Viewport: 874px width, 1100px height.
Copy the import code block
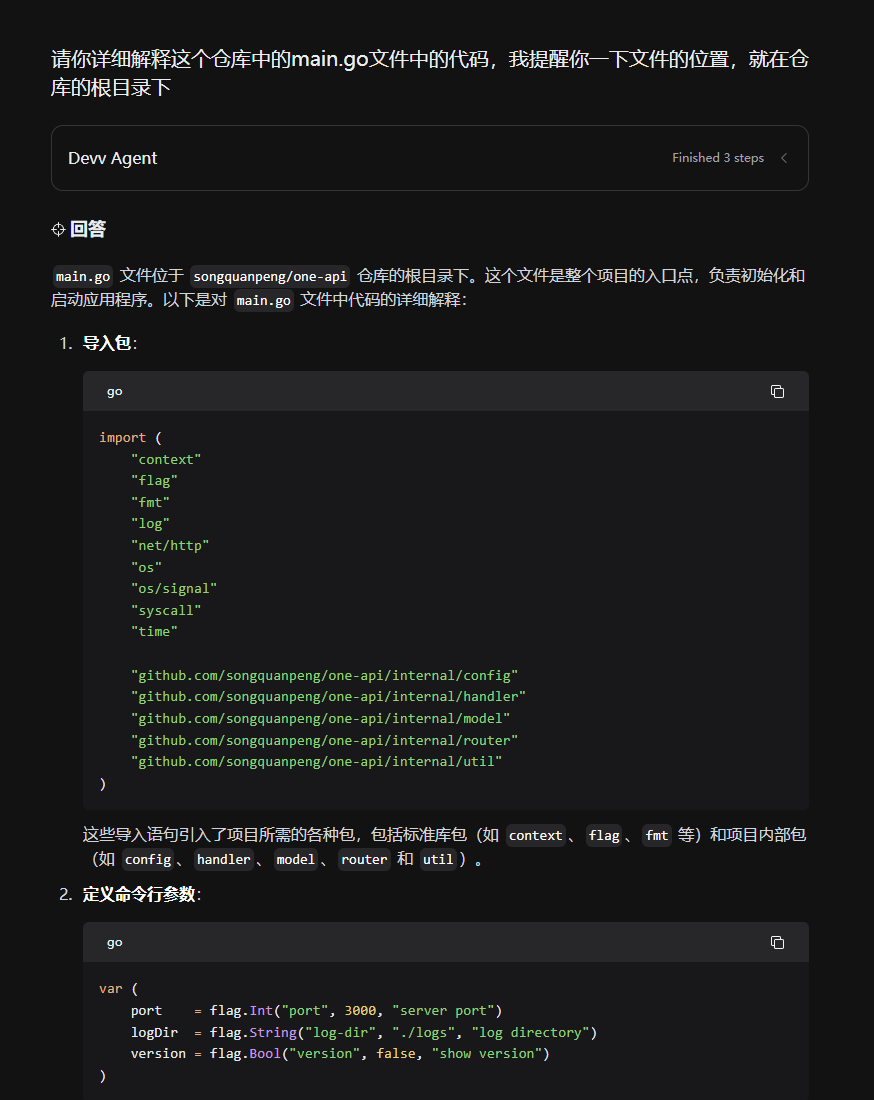pyautogui.click(x=777, y=391)
